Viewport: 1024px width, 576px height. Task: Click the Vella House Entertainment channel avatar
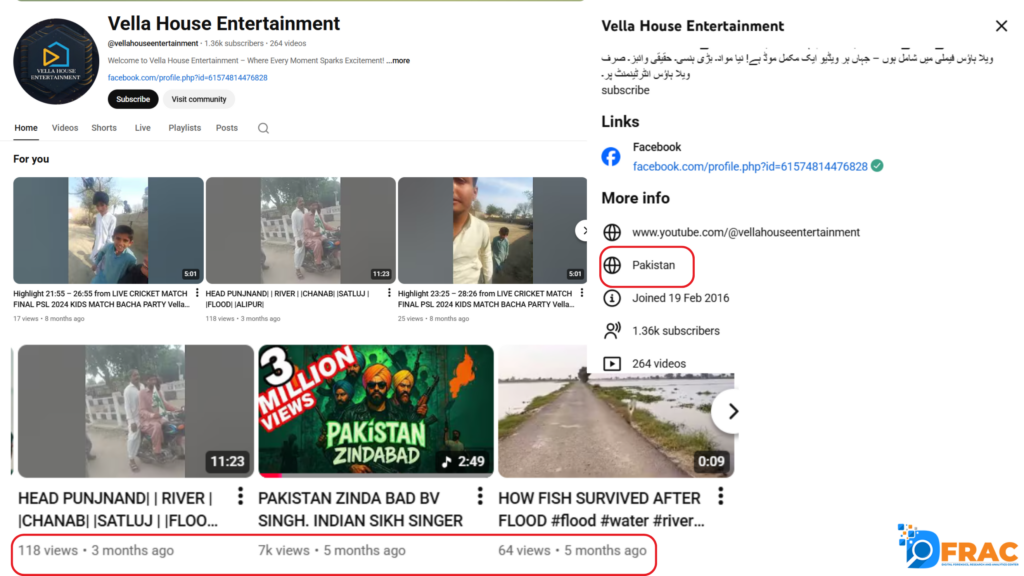coord(55,61)
